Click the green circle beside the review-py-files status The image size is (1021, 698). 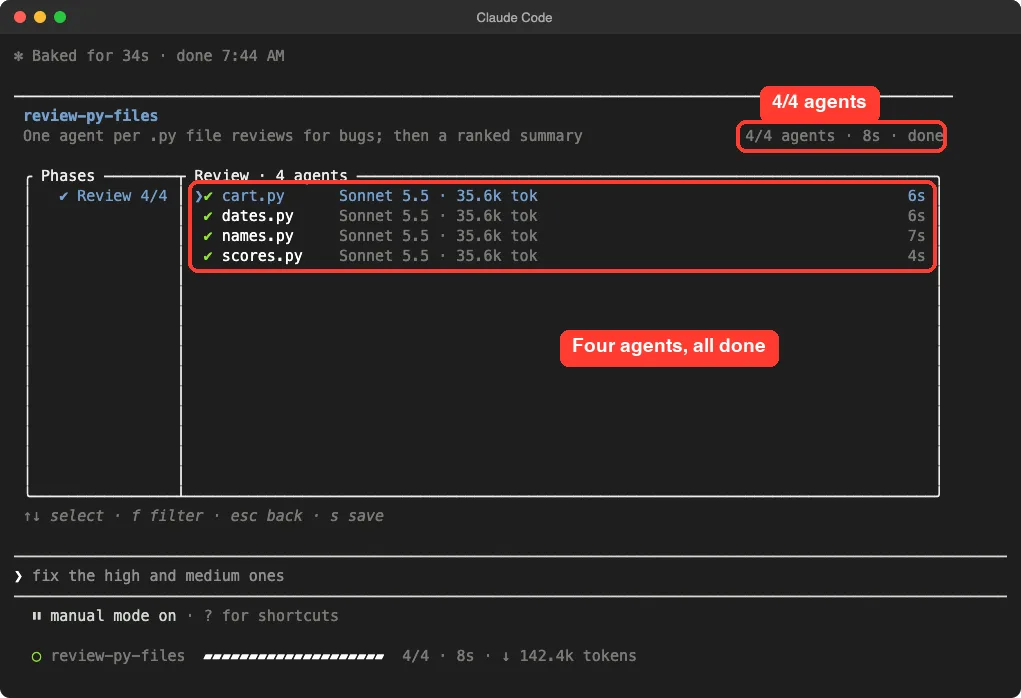[x=36, y=657]
